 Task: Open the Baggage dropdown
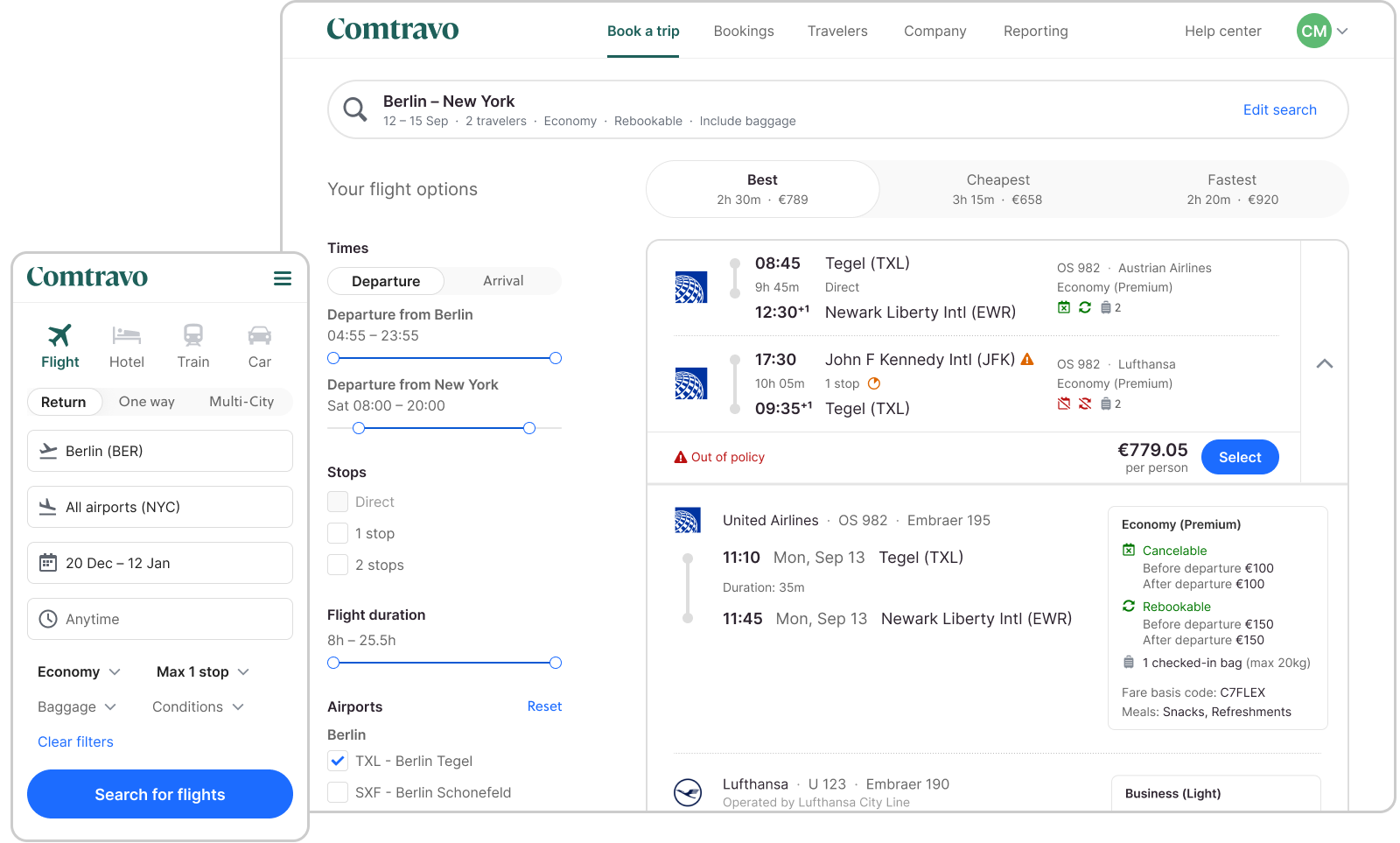[77, 707]
